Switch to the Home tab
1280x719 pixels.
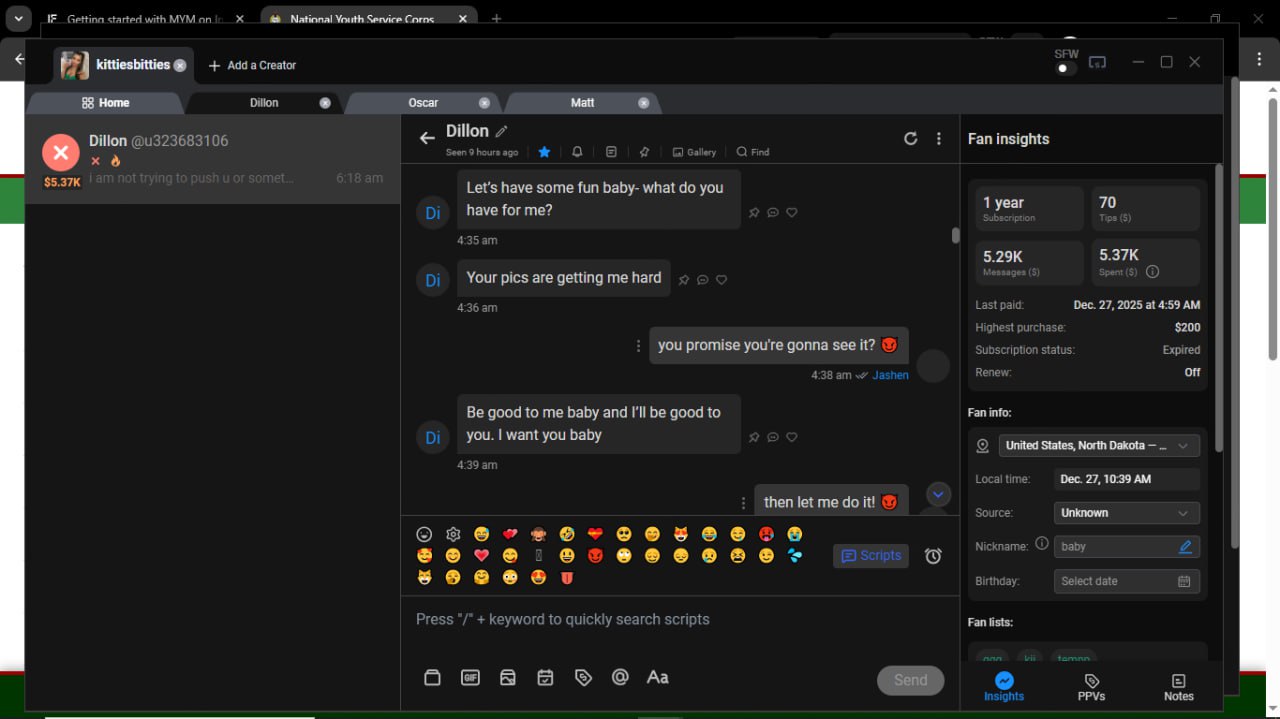105,103
